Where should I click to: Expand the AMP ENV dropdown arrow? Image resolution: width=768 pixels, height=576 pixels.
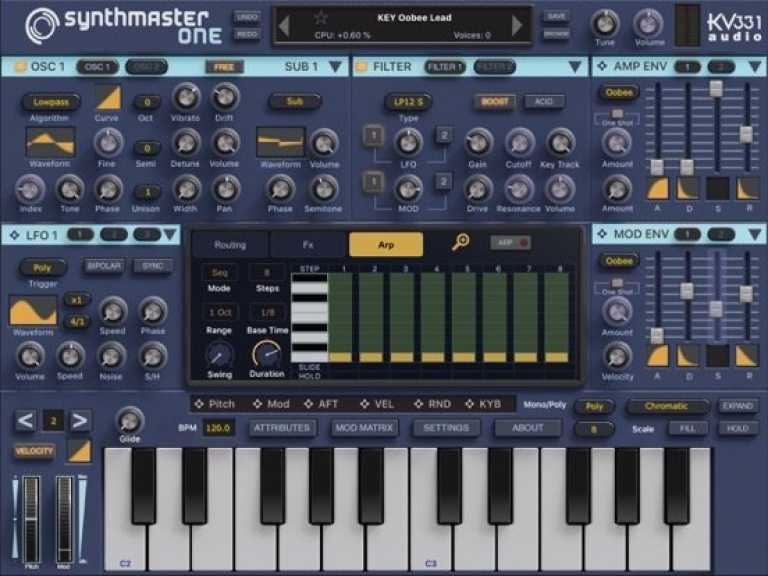pyautogui.click(x=755, y=66)
